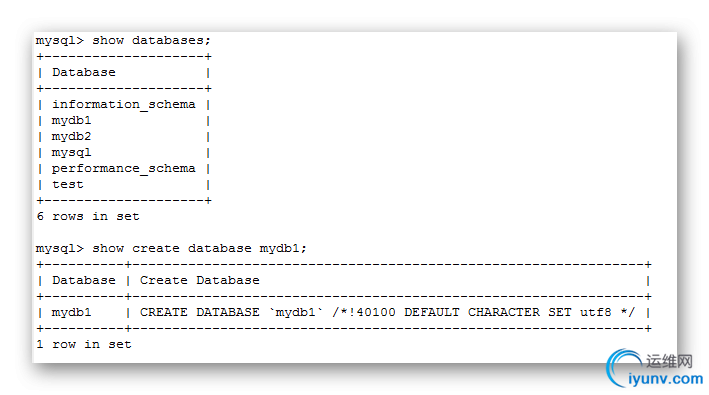Click the 'Create Database' column header
This screenshot has width=709, height=395.
point(199,281)
